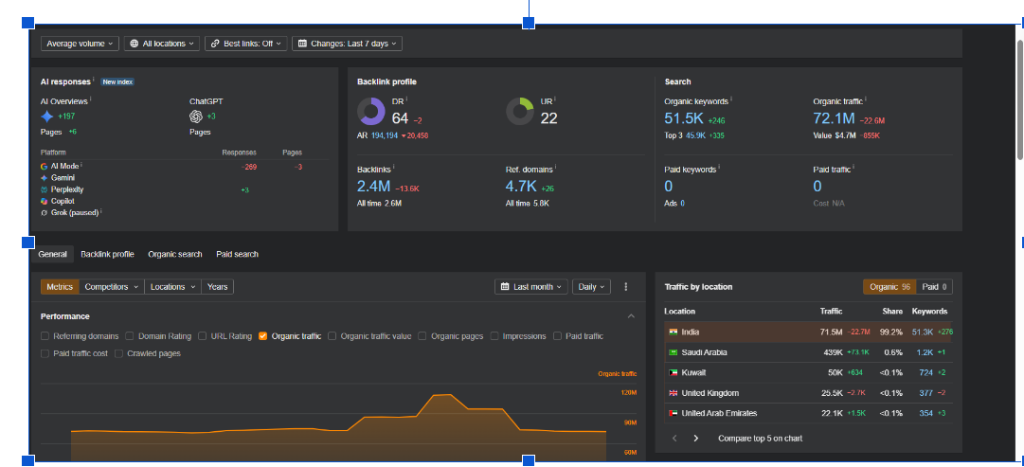Switch to the Backlink profile tab
The height and width of the screenshot is (467, 1024).
pos(108,254)
